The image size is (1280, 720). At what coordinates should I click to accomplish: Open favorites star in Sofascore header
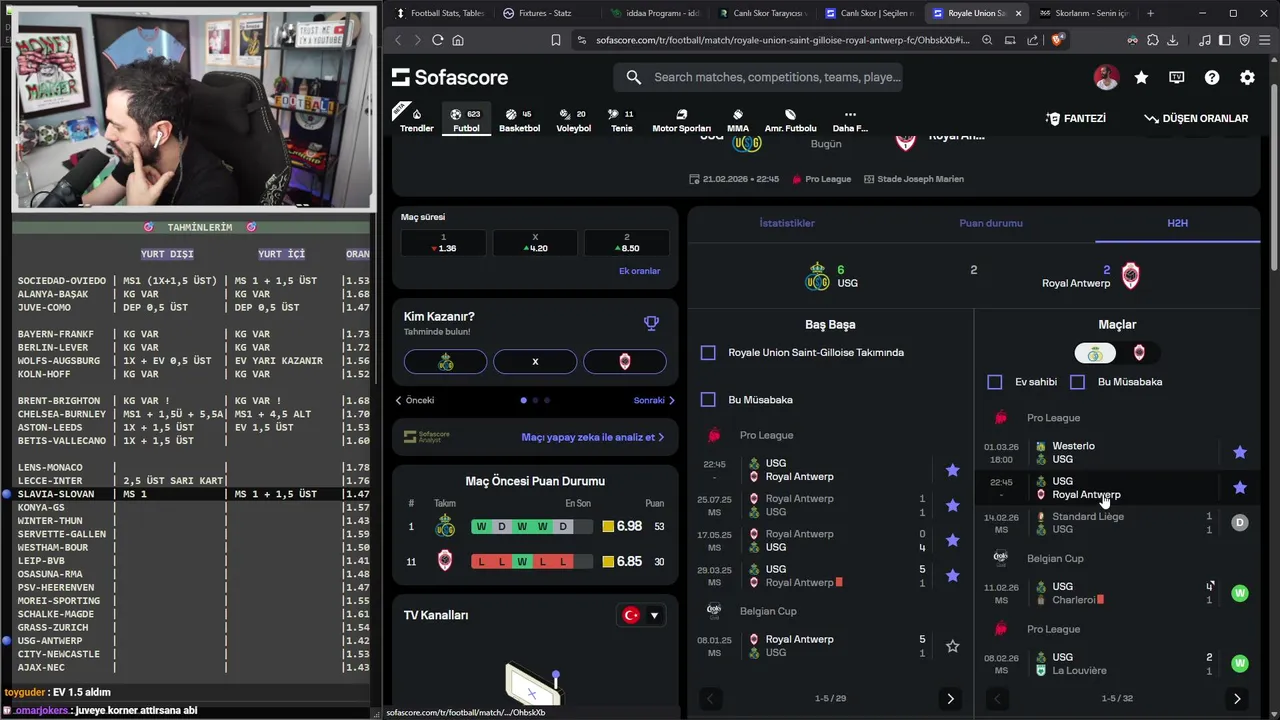point(1141,77)
